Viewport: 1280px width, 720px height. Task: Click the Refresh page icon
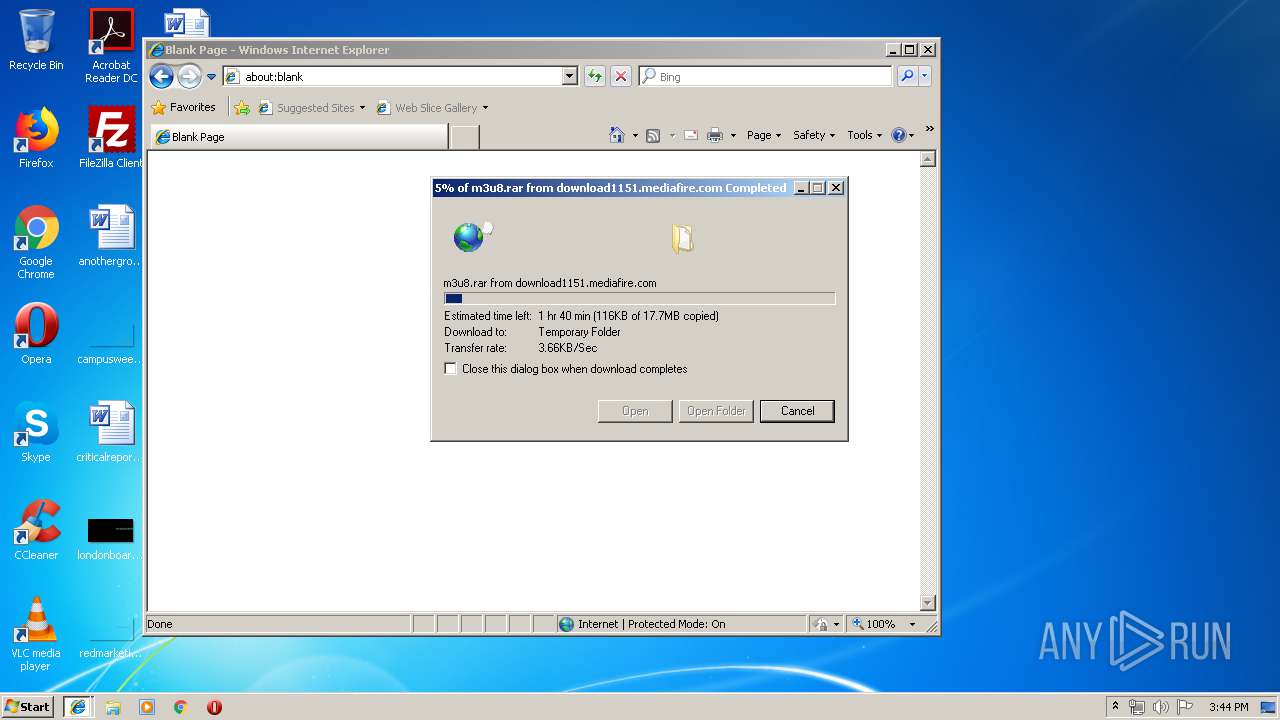click(595, 76)
